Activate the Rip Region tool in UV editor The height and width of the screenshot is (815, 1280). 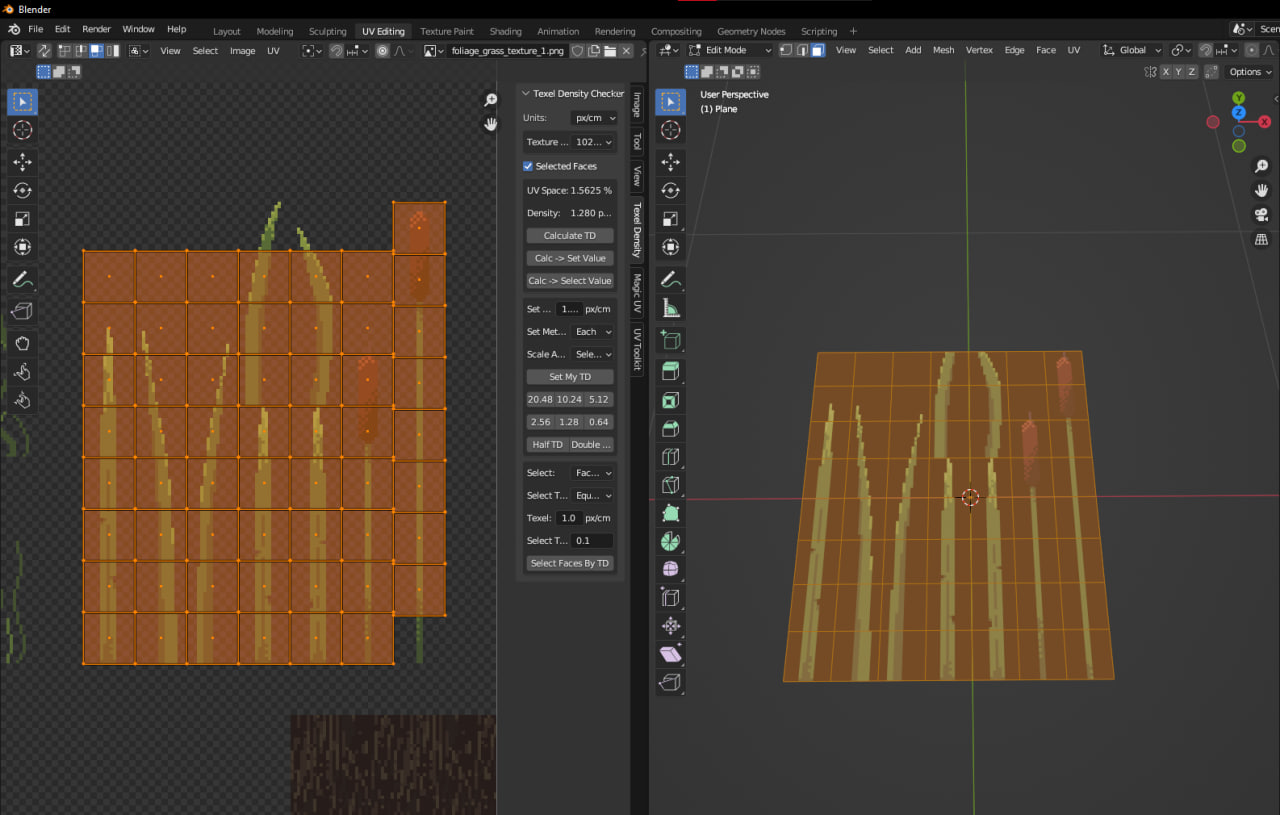pos(22,311)
